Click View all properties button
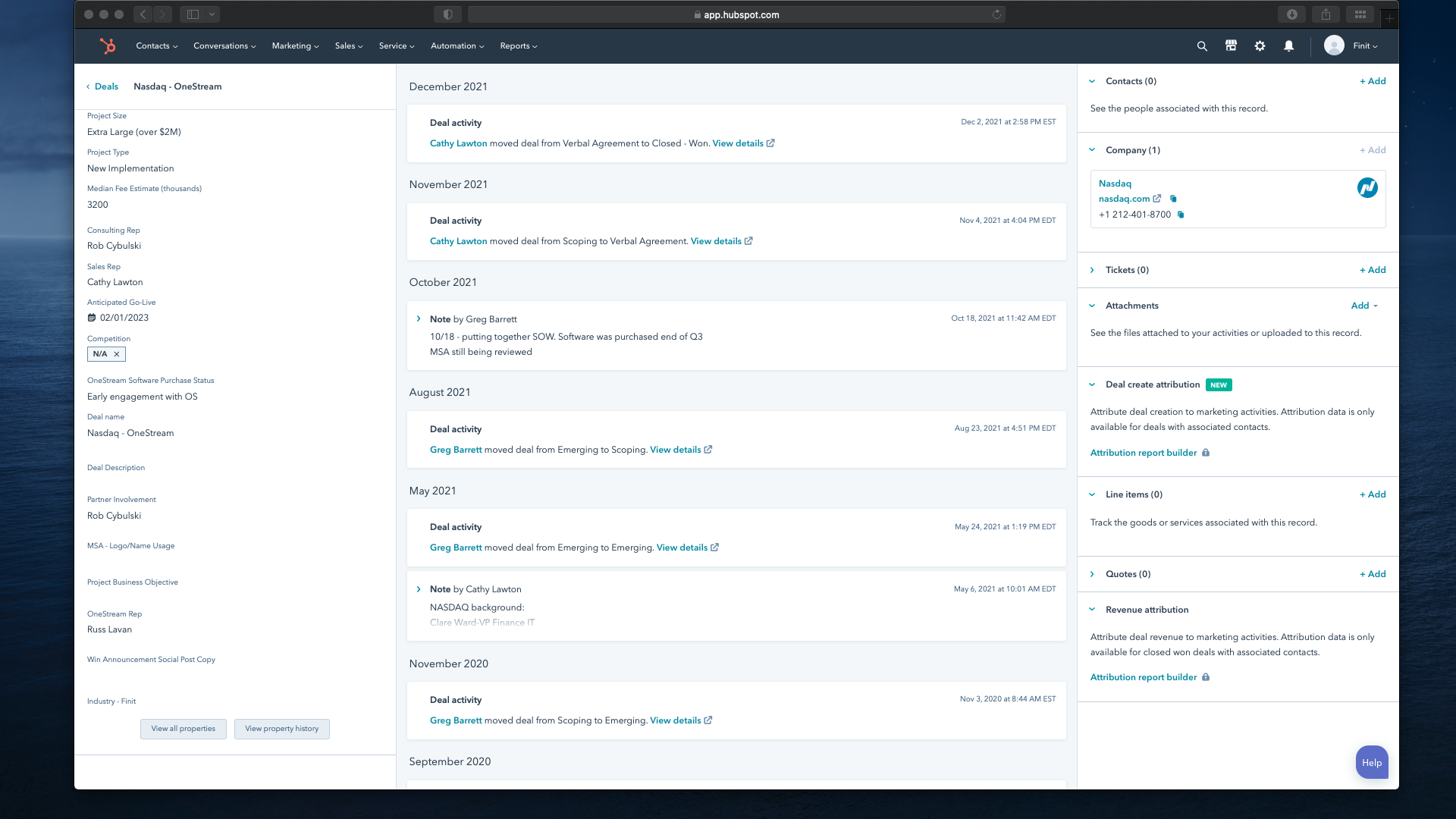The height and width of the screenshot is (819, 1456). (183, 729)
